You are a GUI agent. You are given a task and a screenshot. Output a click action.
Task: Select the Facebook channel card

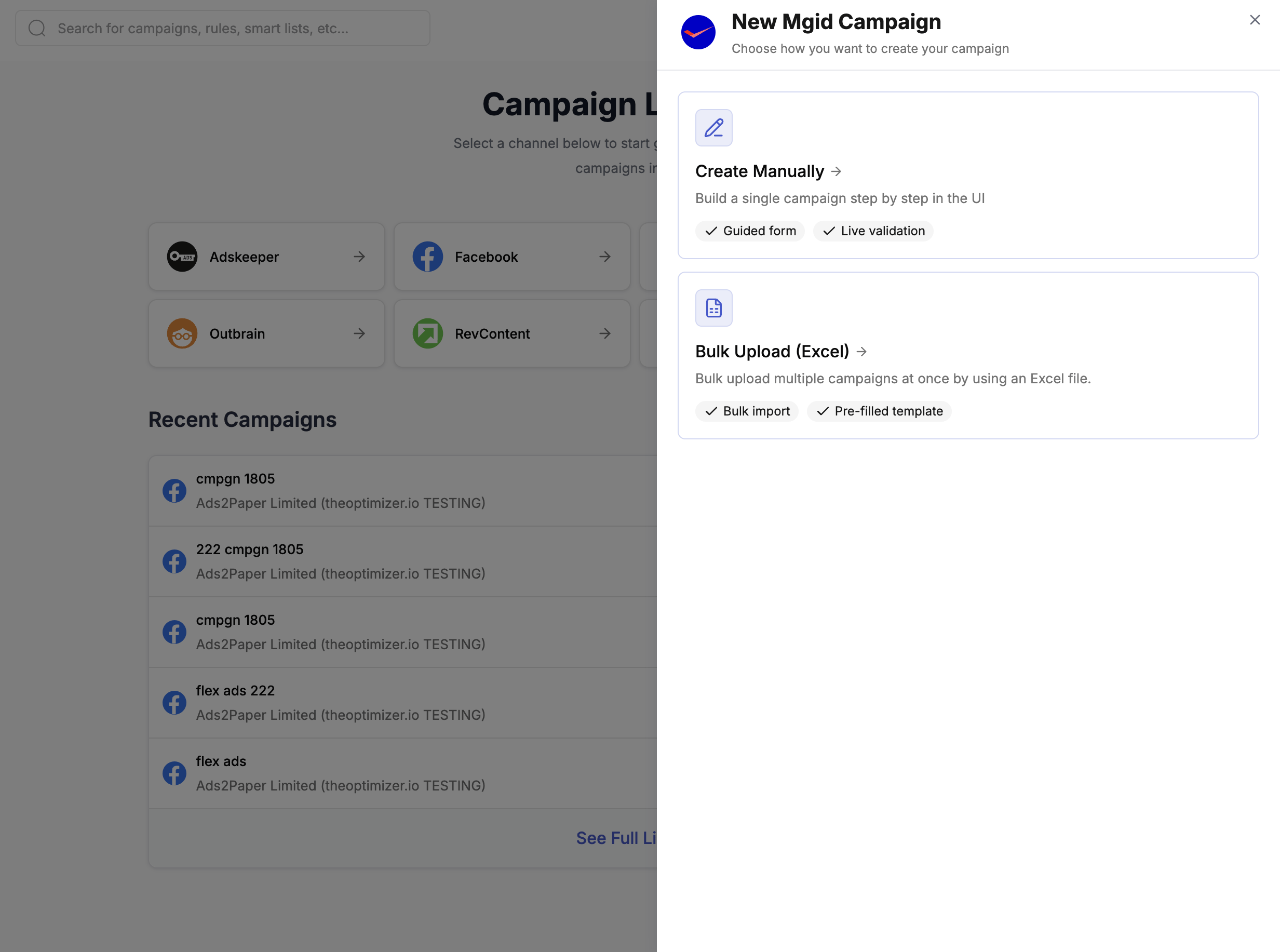(x=512, y=257)
